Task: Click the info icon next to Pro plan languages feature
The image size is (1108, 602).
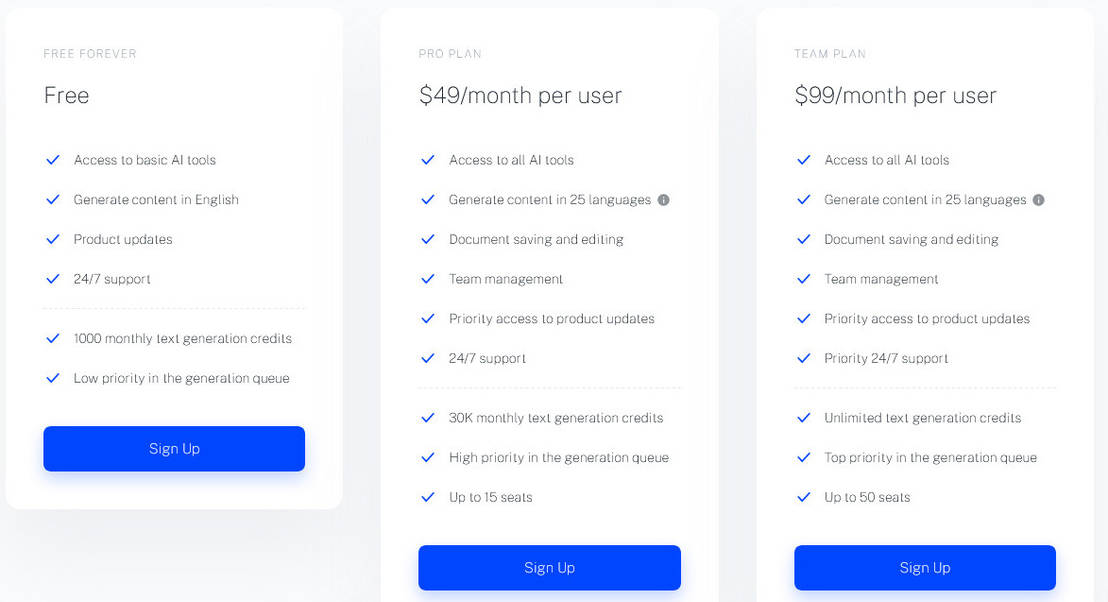Action: [663, 199]
